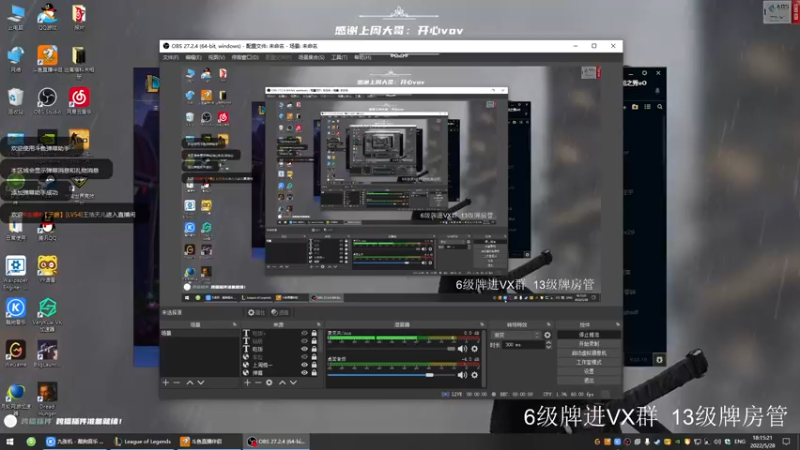Open the File menu in OBS
The height and width of the screenshot is (450, 800).
170,58
